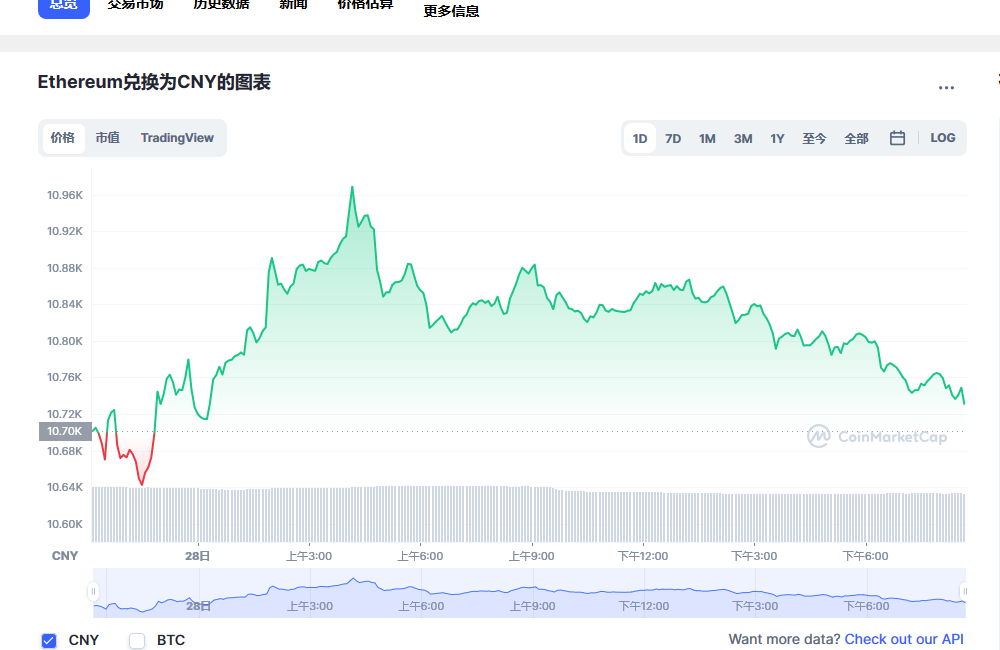Viewport: 1000px width, 650px height.
Task: Choose the 1Y time range
Action: (x=777, y=138)
